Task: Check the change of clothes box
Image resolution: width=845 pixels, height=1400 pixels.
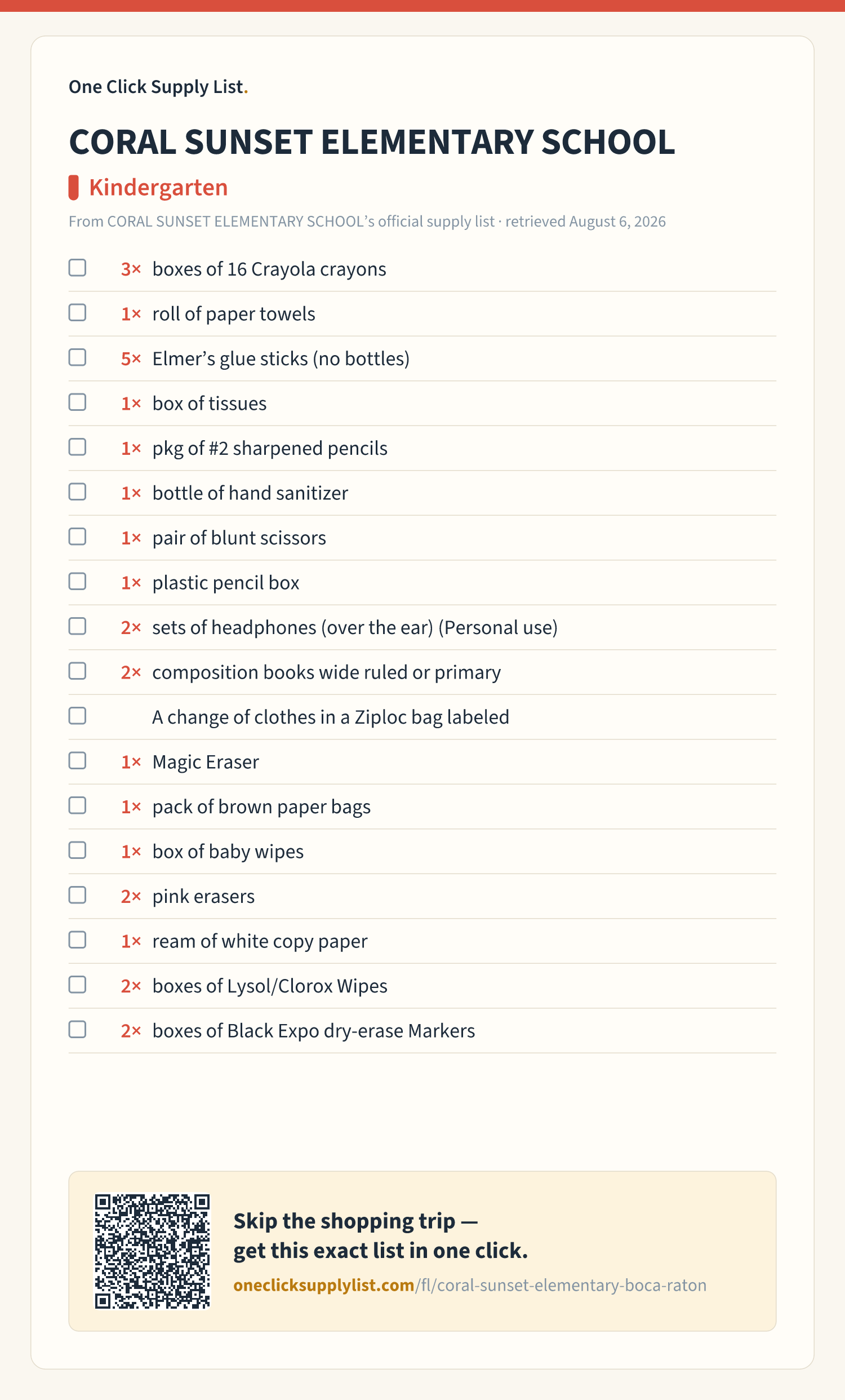Action: coord(77,716)
